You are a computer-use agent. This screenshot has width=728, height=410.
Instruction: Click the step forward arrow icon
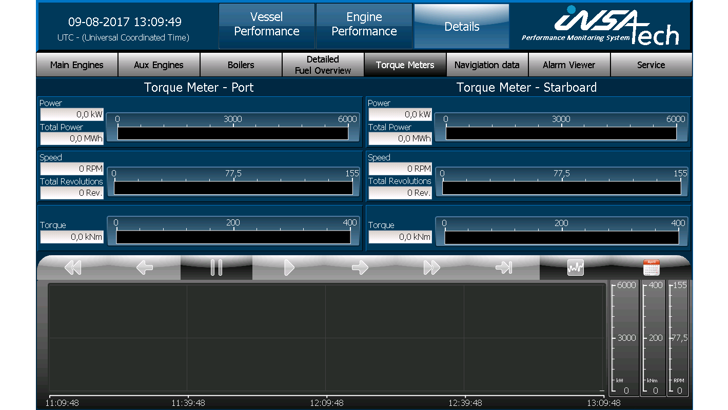(x=360, y=268)
